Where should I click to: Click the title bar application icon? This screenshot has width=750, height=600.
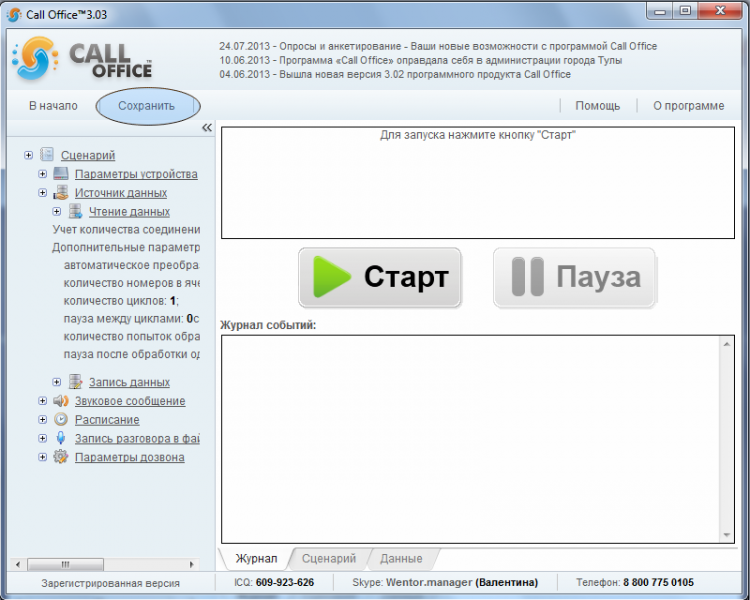(14, 14)
